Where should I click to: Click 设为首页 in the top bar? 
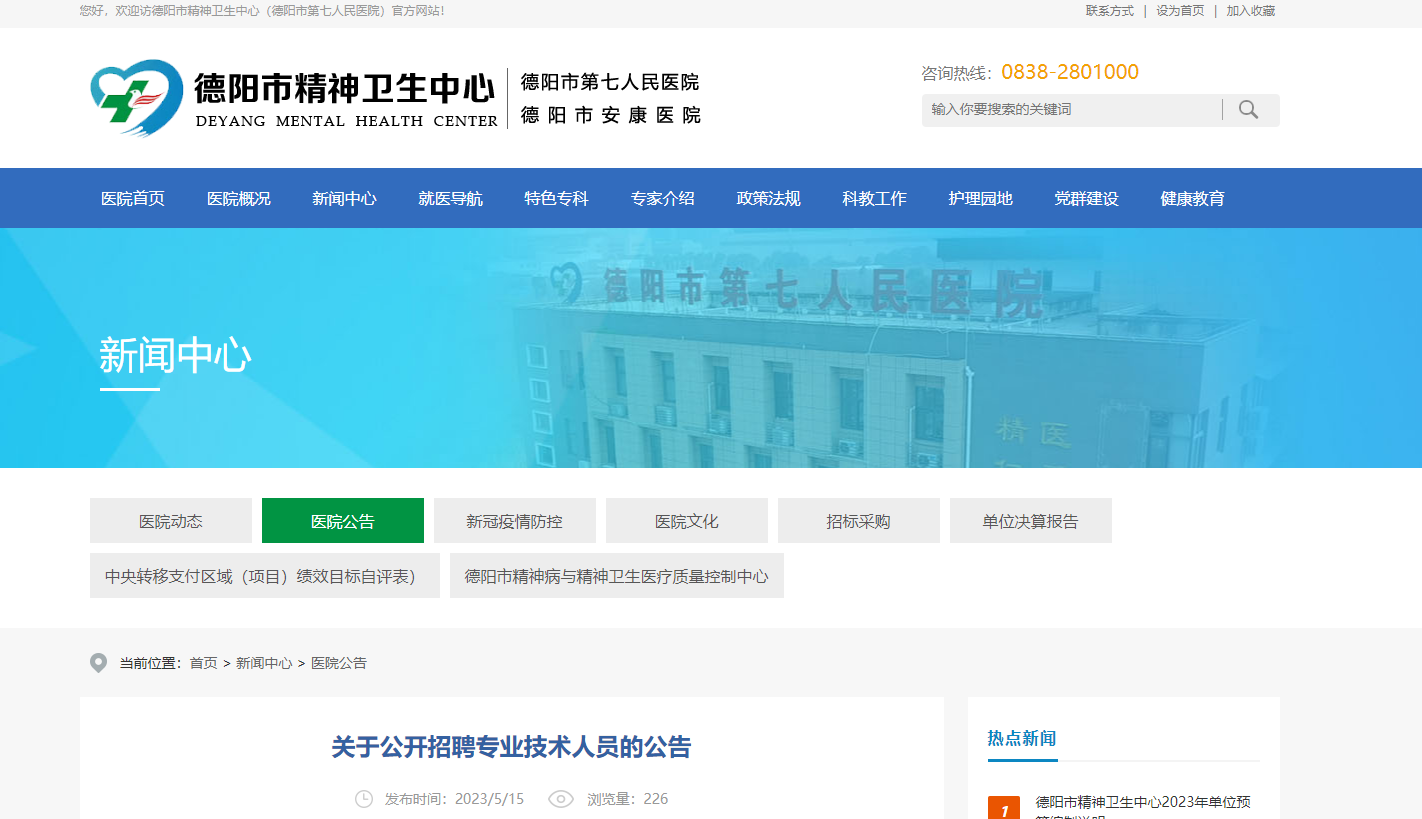click(x=1180, y=11)
